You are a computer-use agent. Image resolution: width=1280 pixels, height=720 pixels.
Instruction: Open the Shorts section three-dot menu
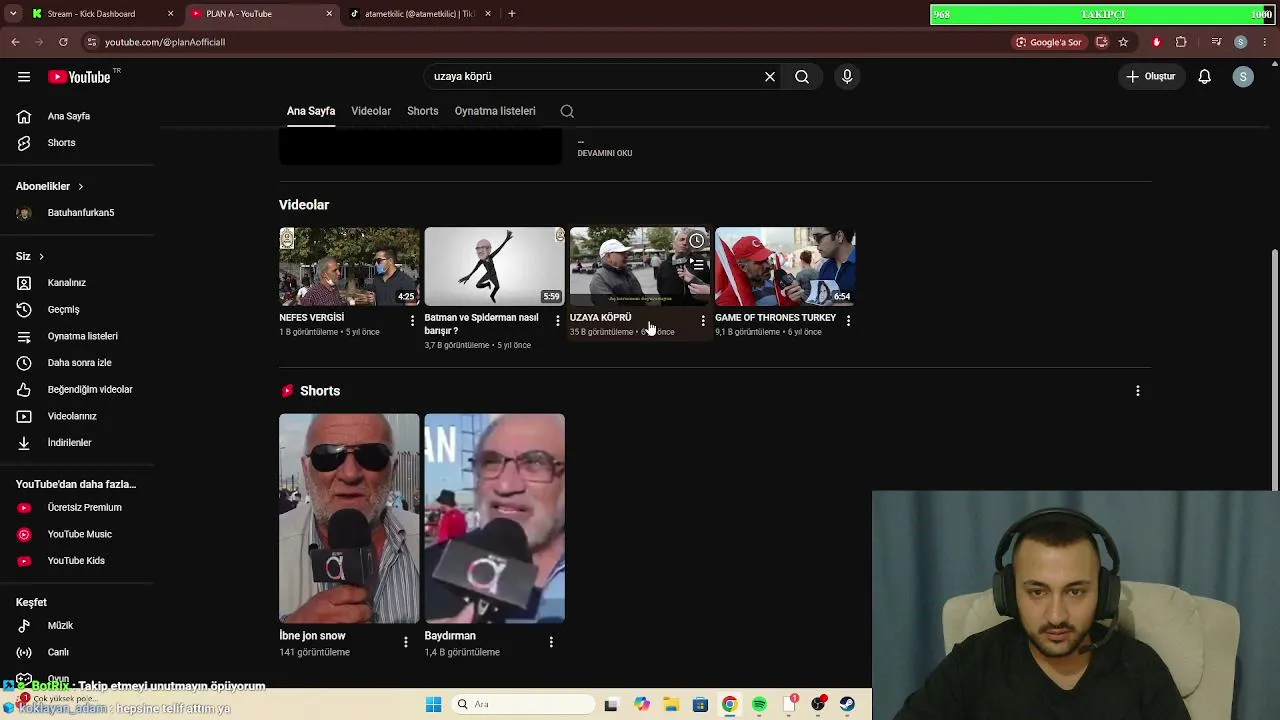[1137, 391]
